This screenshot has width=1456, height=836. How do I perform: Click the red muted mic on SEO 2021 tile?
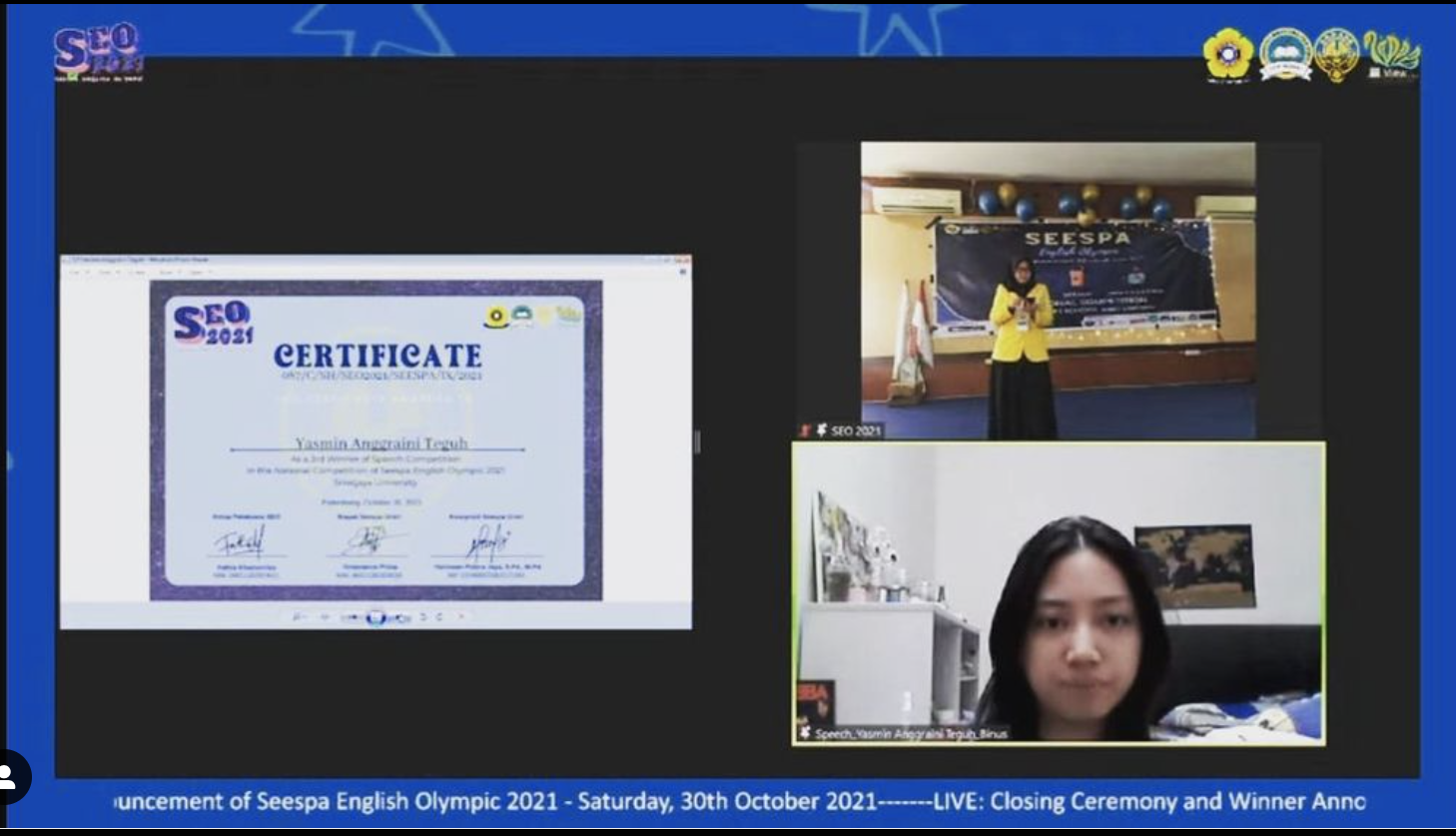pyautogui.click(x=805, y=430)
